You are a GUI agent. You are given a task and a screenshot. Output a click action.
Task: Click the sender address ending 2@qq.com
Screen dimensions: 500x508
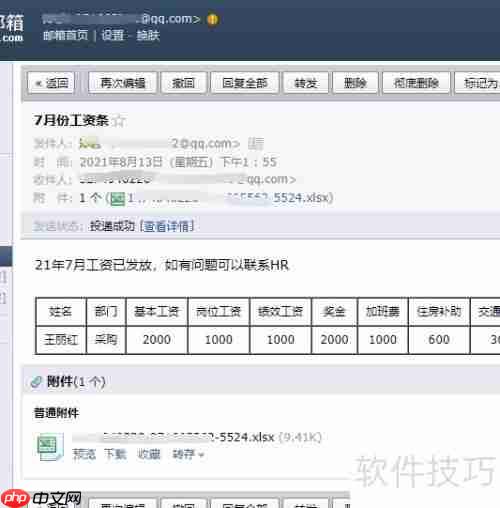point(160,144)
